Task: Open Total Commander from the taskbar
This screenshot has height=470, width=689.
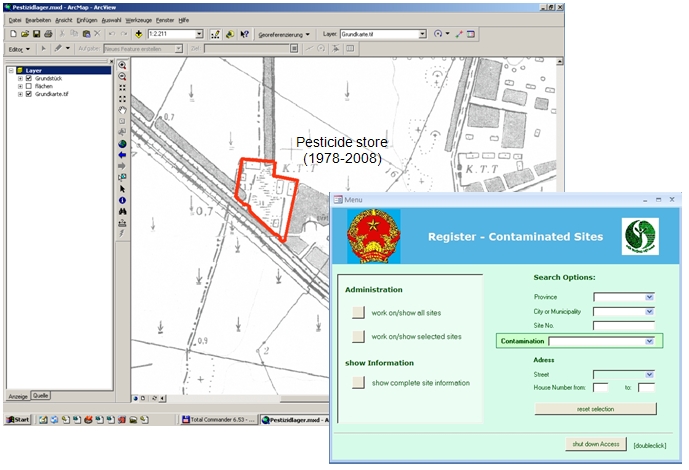Action: click(218, 420)
